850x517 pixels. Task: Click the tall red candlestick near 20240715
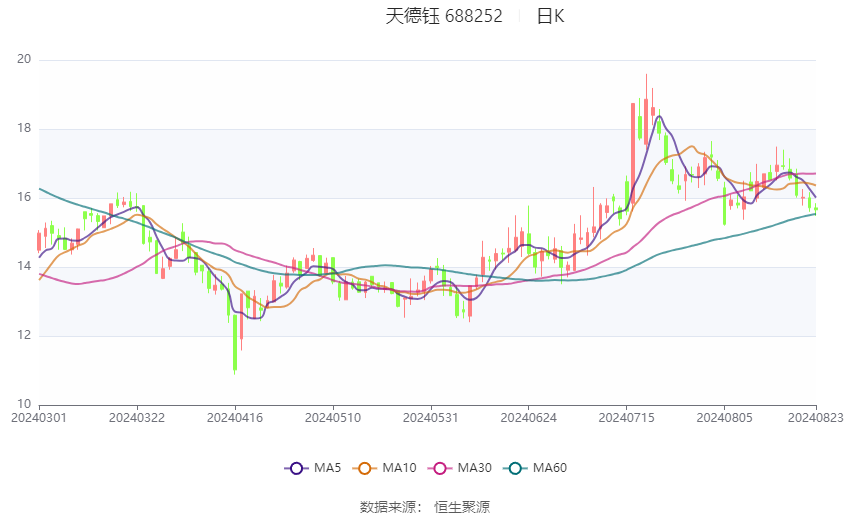[x=633, y=153]
